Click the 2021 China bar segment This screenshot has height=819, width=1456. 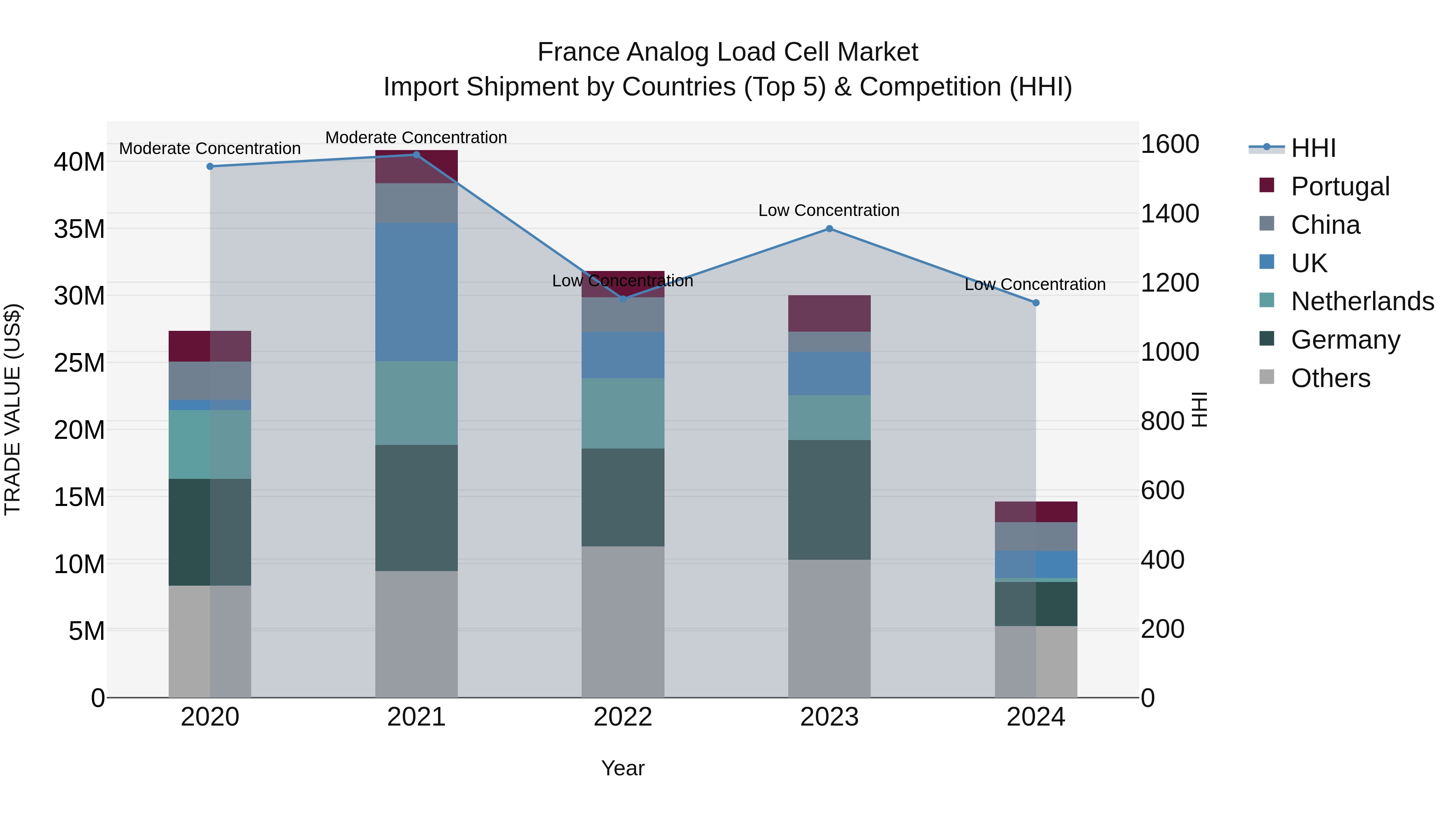coord(417,203)
